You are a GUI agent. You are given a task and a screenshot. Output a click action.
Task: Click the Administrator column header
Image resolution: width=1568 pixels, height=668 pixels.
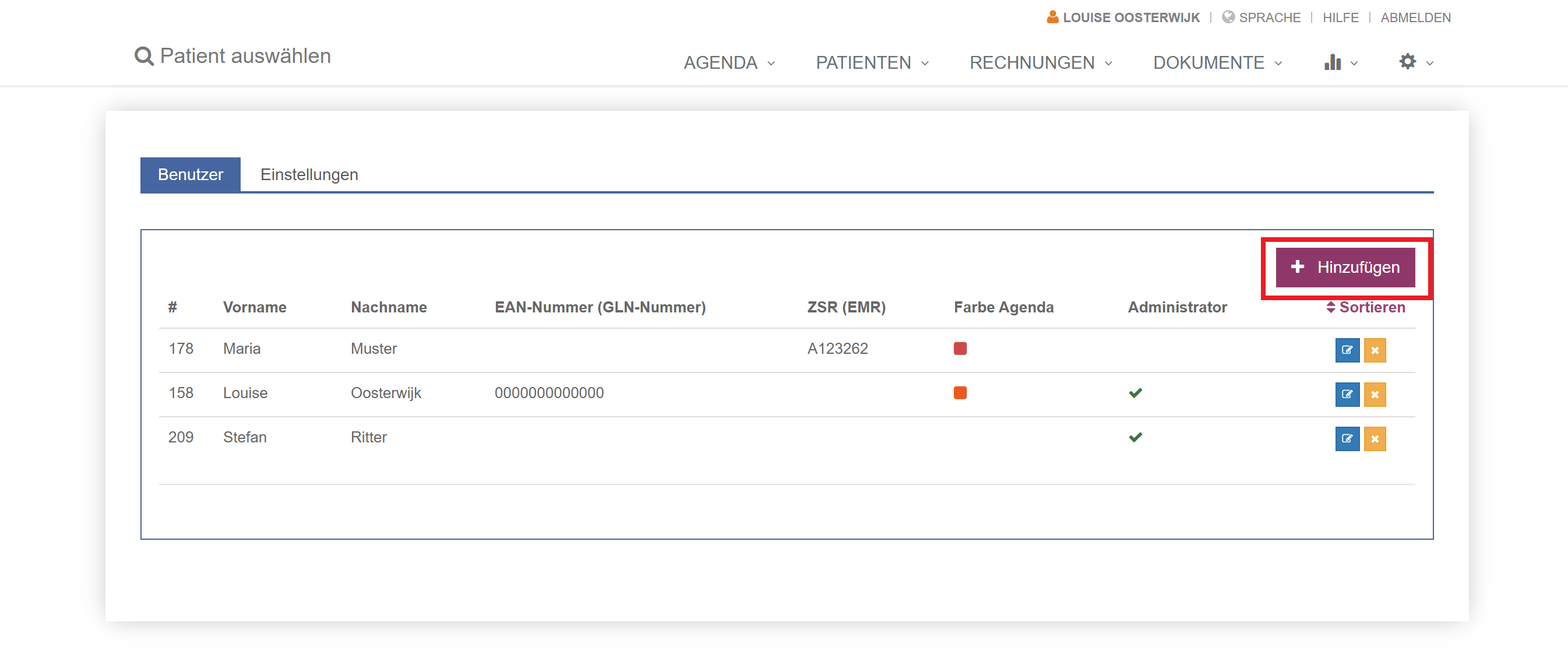point(1177,308)
